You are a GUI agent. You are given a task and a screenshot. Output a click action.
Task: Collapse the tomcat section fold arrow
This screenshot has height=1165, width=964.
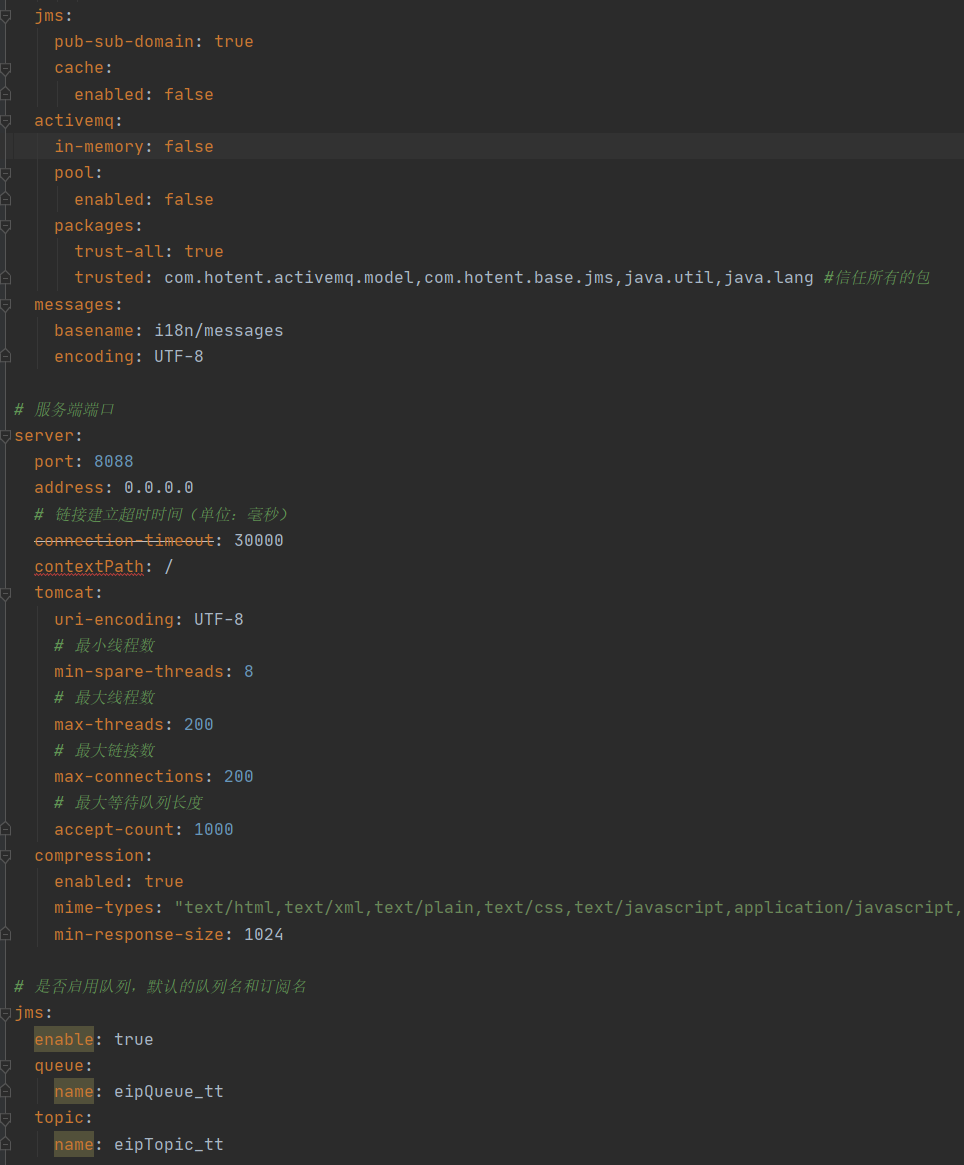tap(6, 593)
